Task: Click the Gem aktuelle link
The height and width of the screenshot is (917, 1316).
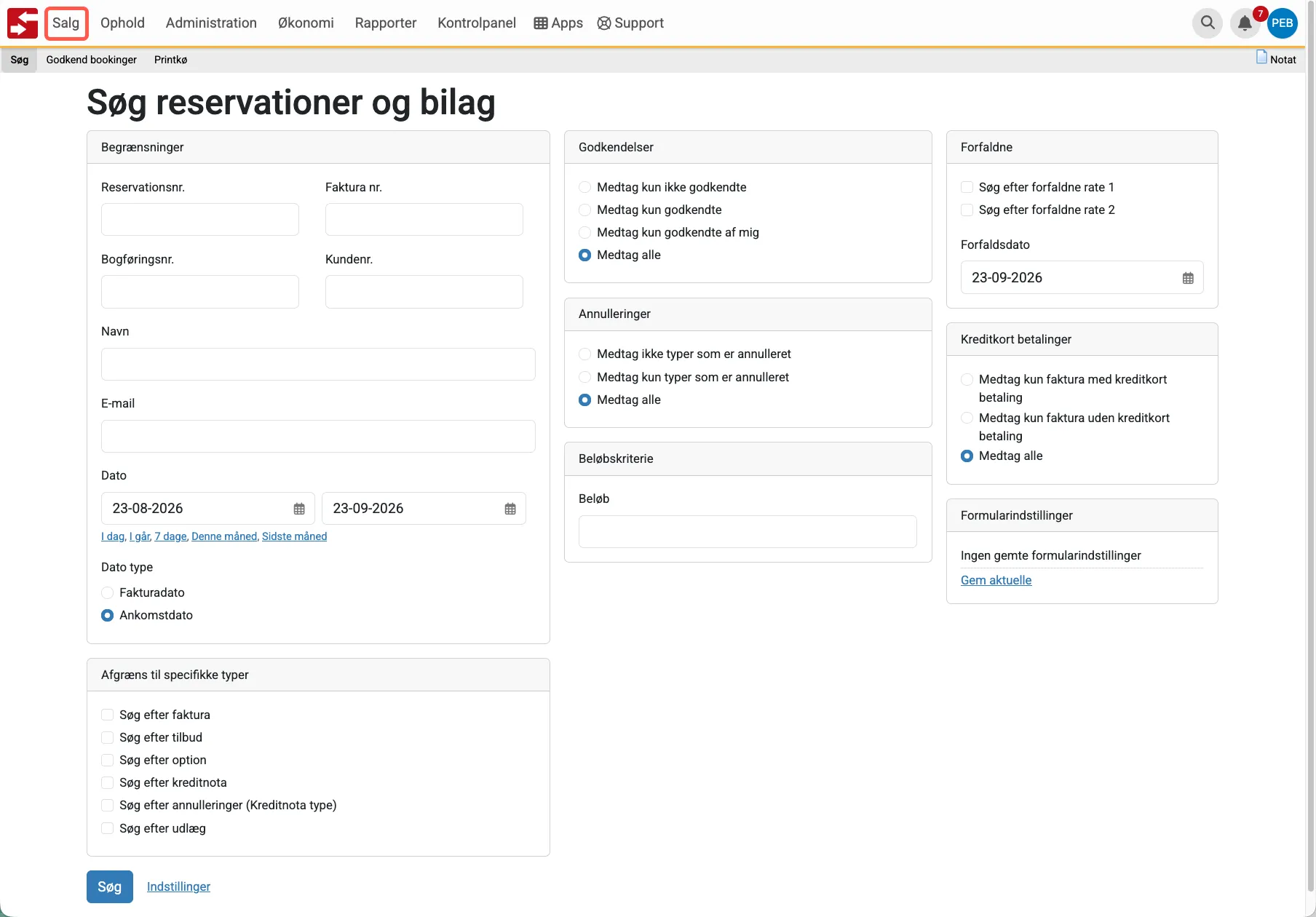Action: click(x=996, y=581)
